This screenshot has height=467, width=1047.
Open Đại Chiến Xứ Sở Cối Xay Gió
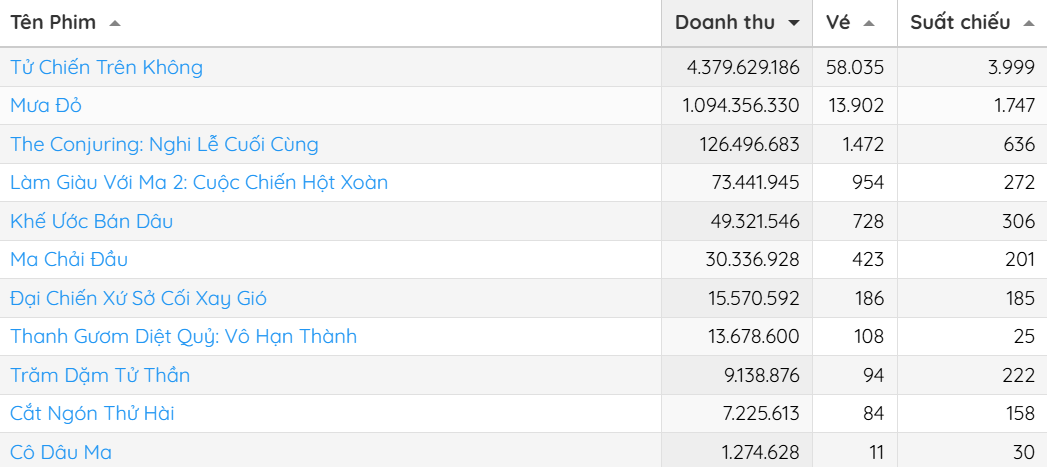pos(138,298)
